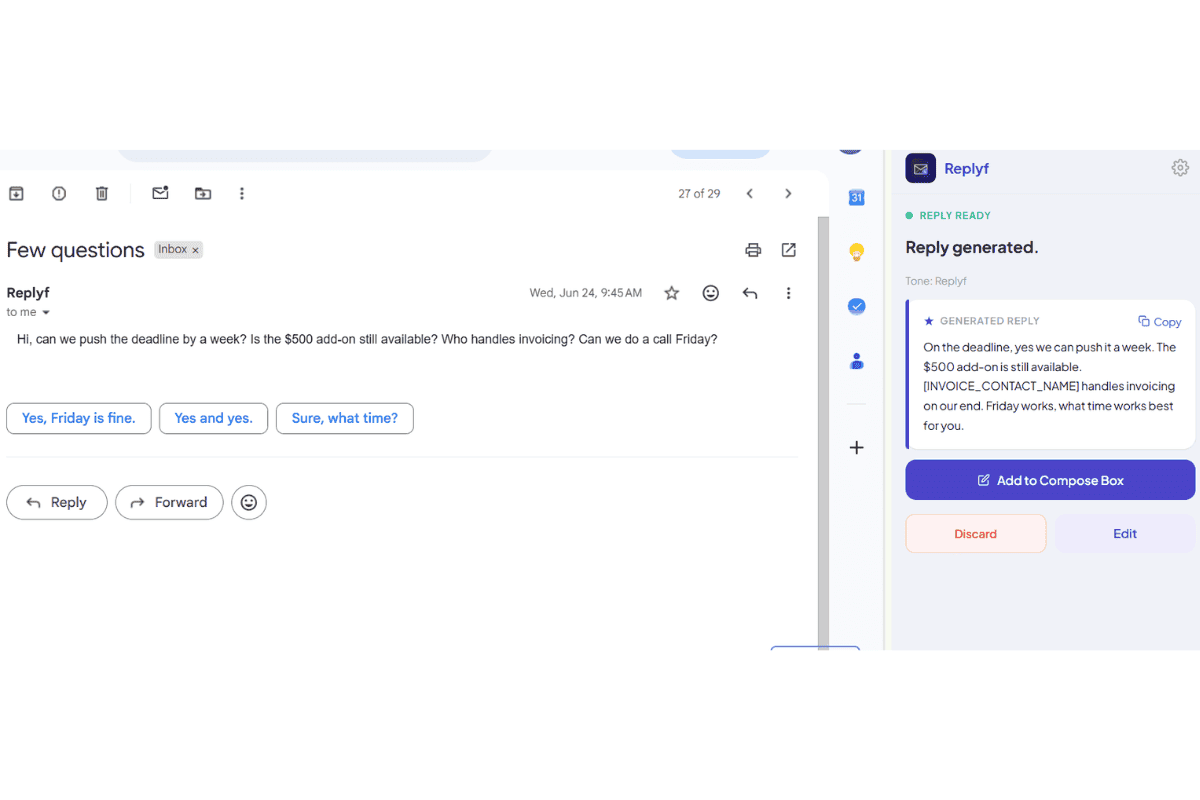Choose smart reply 'Sure, what time?'

click(x=345, y=418)
